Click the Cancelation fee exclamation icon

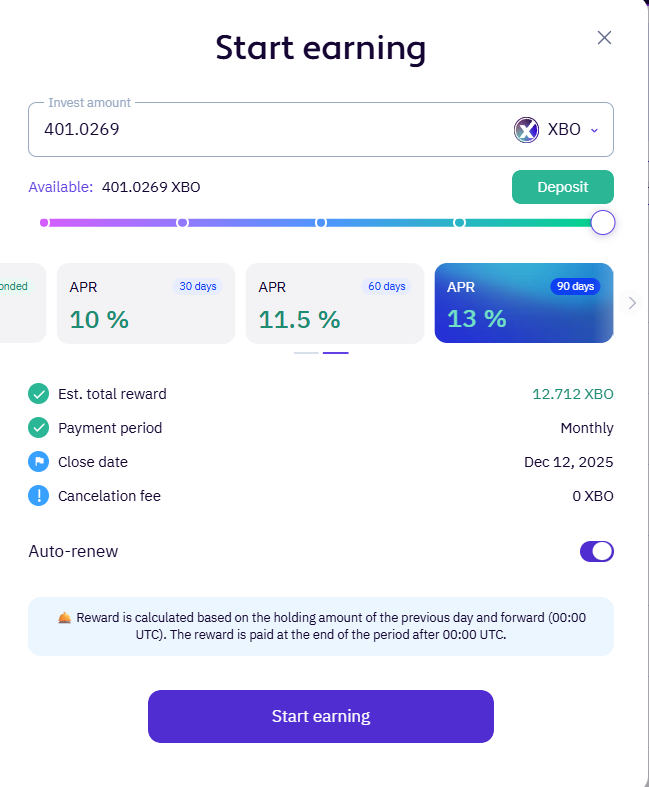[x=39, y=496]
